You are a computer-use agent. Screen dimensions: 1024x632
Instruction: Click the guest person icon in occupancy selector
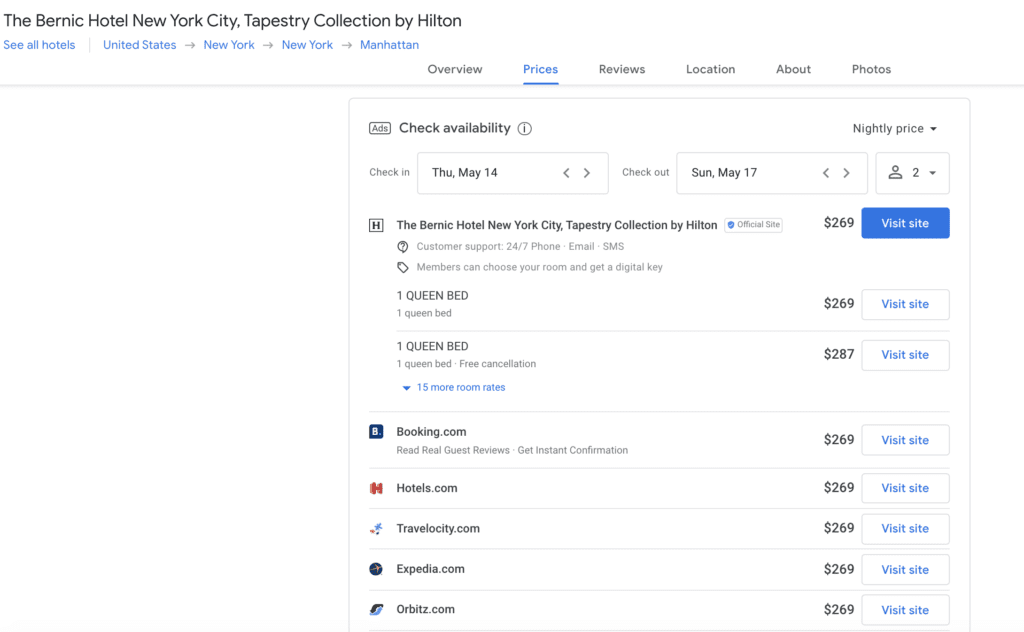click(895, 172)
